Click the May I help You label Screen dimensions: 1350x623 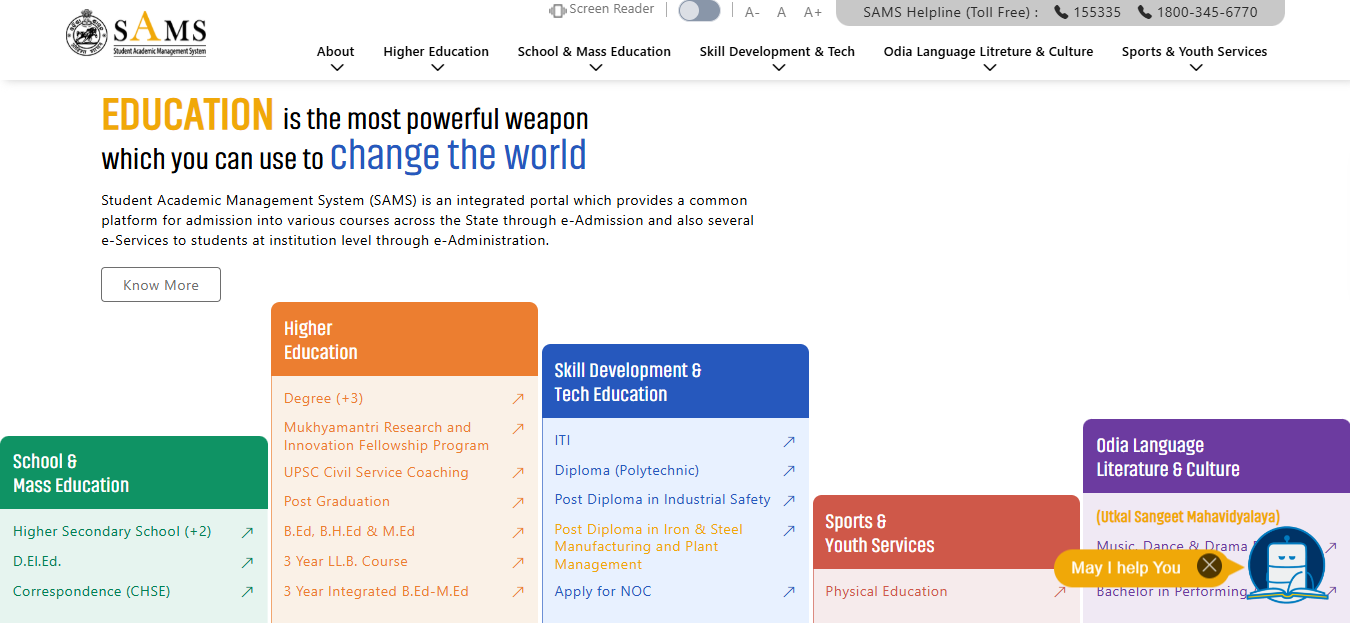pyautogui.click(x=1126, y=568)
